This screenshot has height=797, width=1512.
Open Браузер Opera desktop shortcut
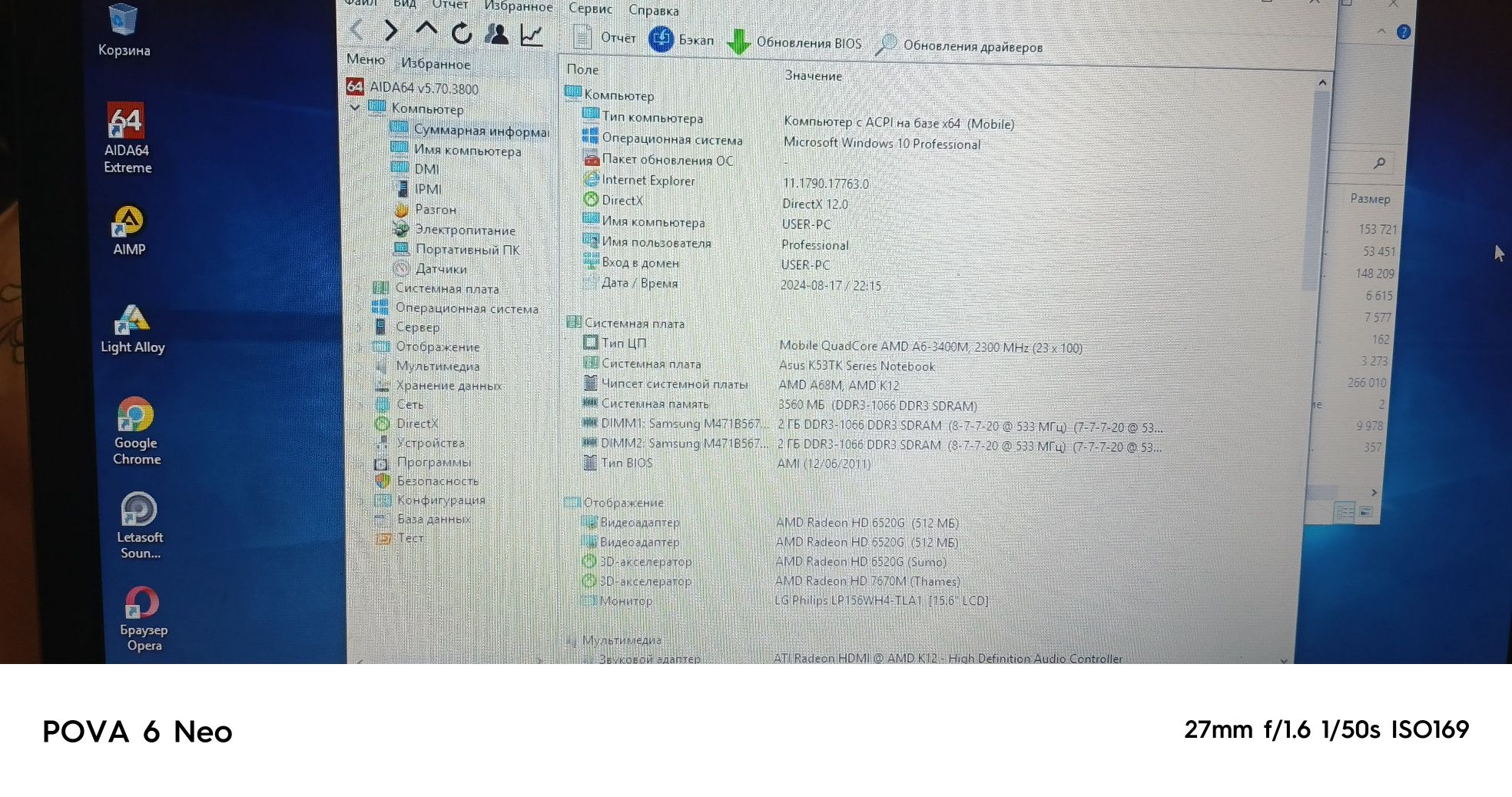click(144, 619)
